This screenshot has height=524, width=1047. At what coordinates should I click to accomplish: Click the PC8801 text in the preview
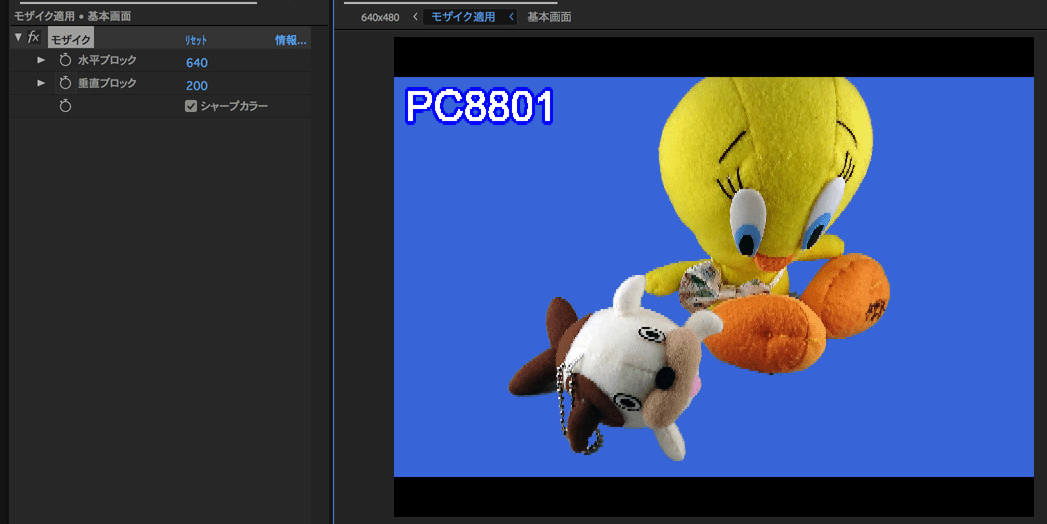[x=479, y=106]
